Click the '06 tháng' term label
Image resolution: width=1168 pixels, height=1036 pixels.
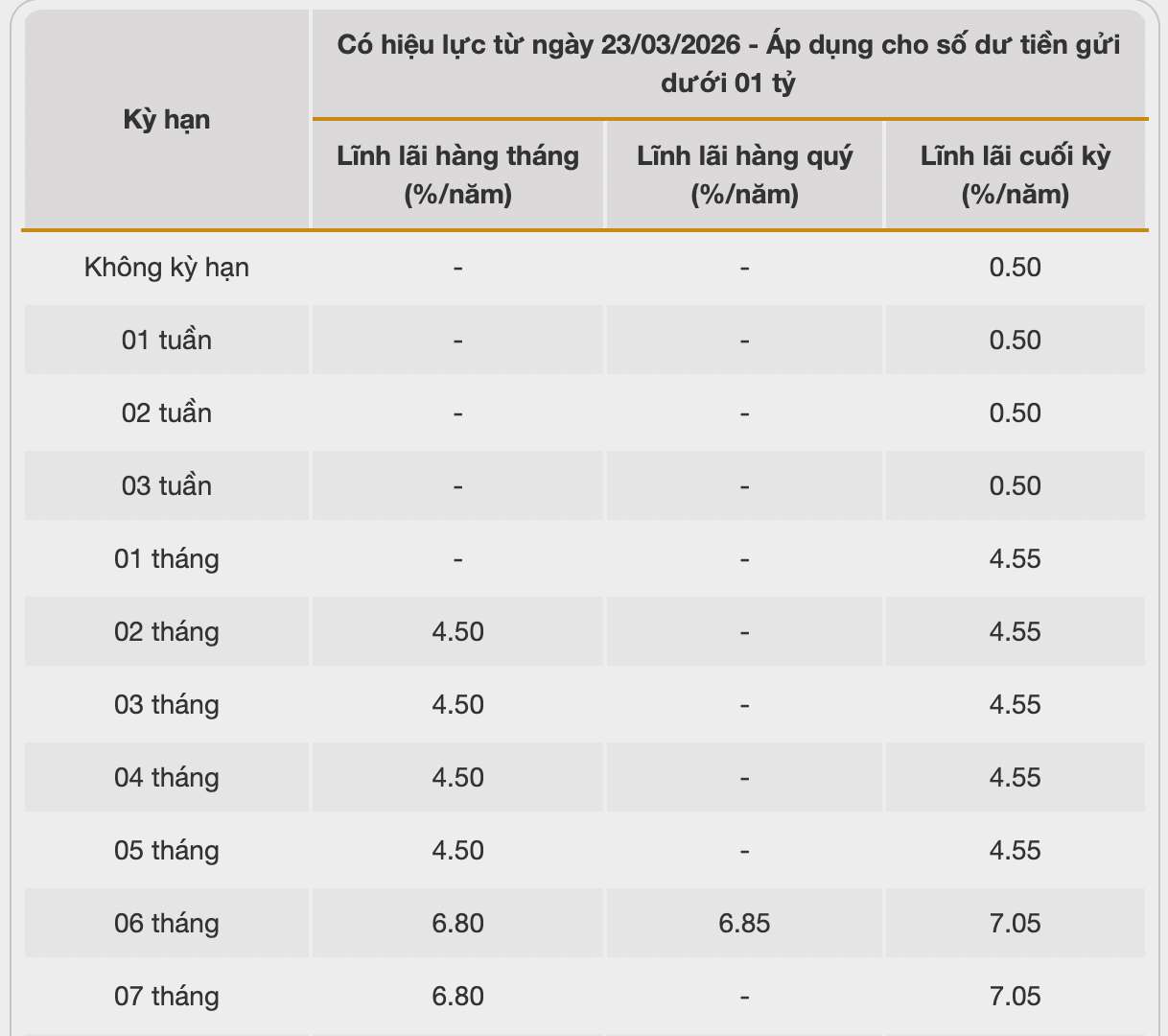point(167,923)
